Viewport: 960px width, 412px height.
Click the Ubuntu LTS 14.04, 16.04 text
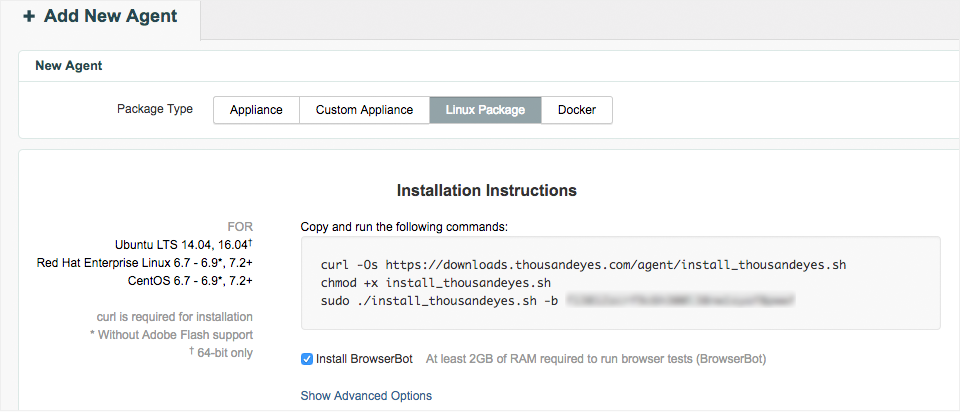[x=183, y=244]
